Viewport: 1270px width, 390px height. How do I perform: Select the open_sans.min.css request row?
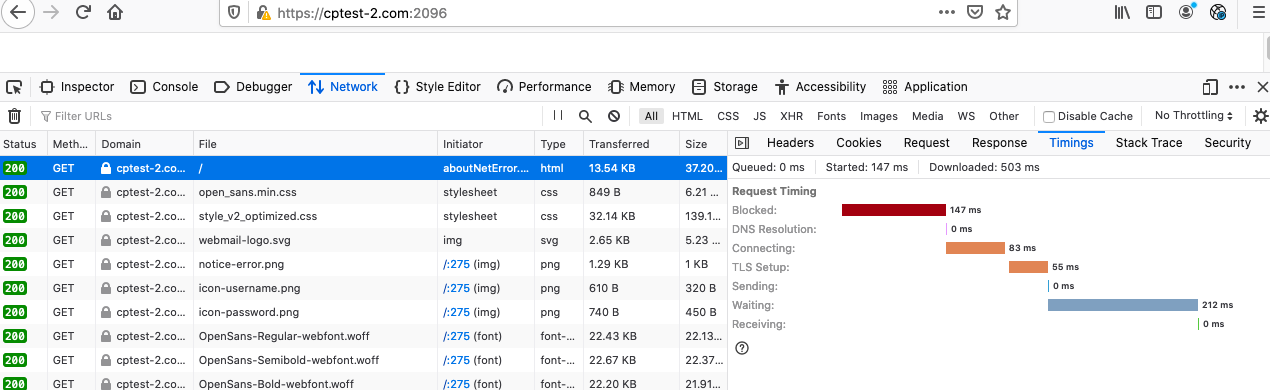(363, 192)
